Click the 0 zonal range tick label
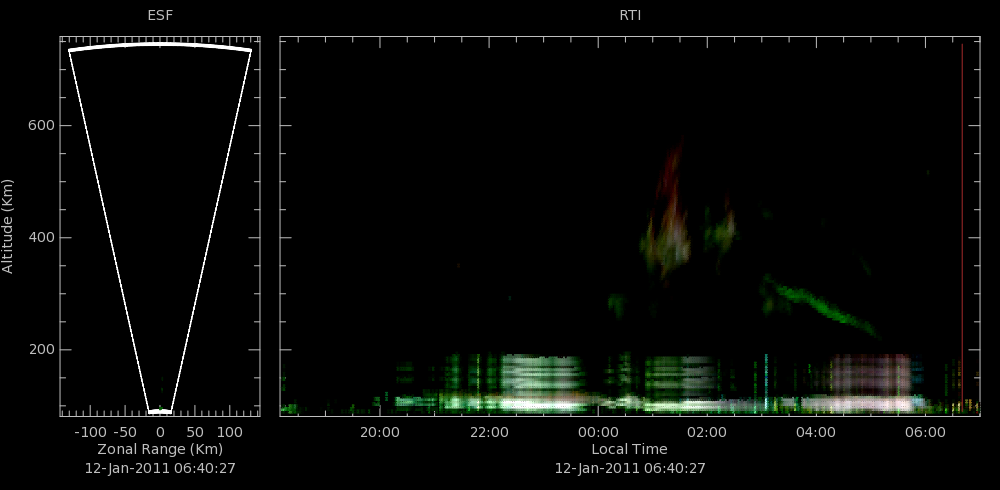Image resolution: width=1000 pixels, height=490 pixels. (161, 432)
